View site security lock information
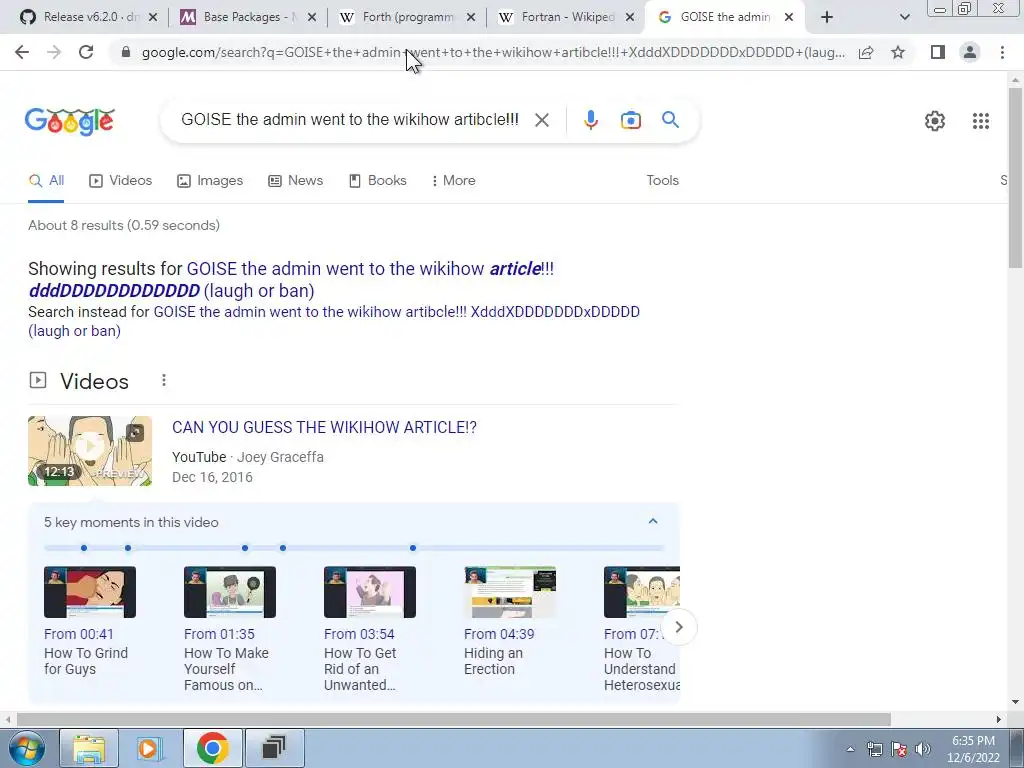 [126, 52]
